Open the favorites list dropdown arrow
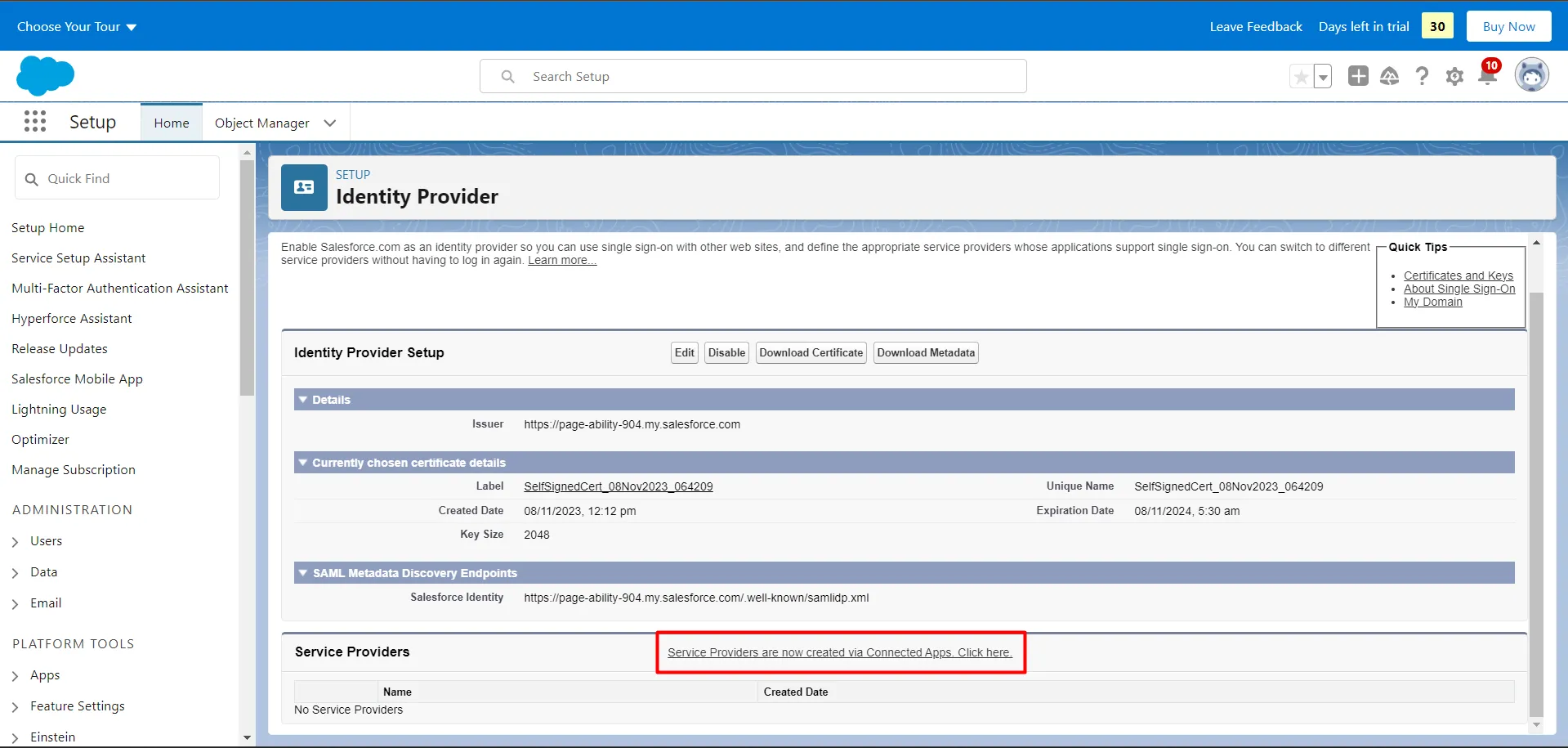This screenshot has width=1568, height=748. click(x=1322, y=77)
